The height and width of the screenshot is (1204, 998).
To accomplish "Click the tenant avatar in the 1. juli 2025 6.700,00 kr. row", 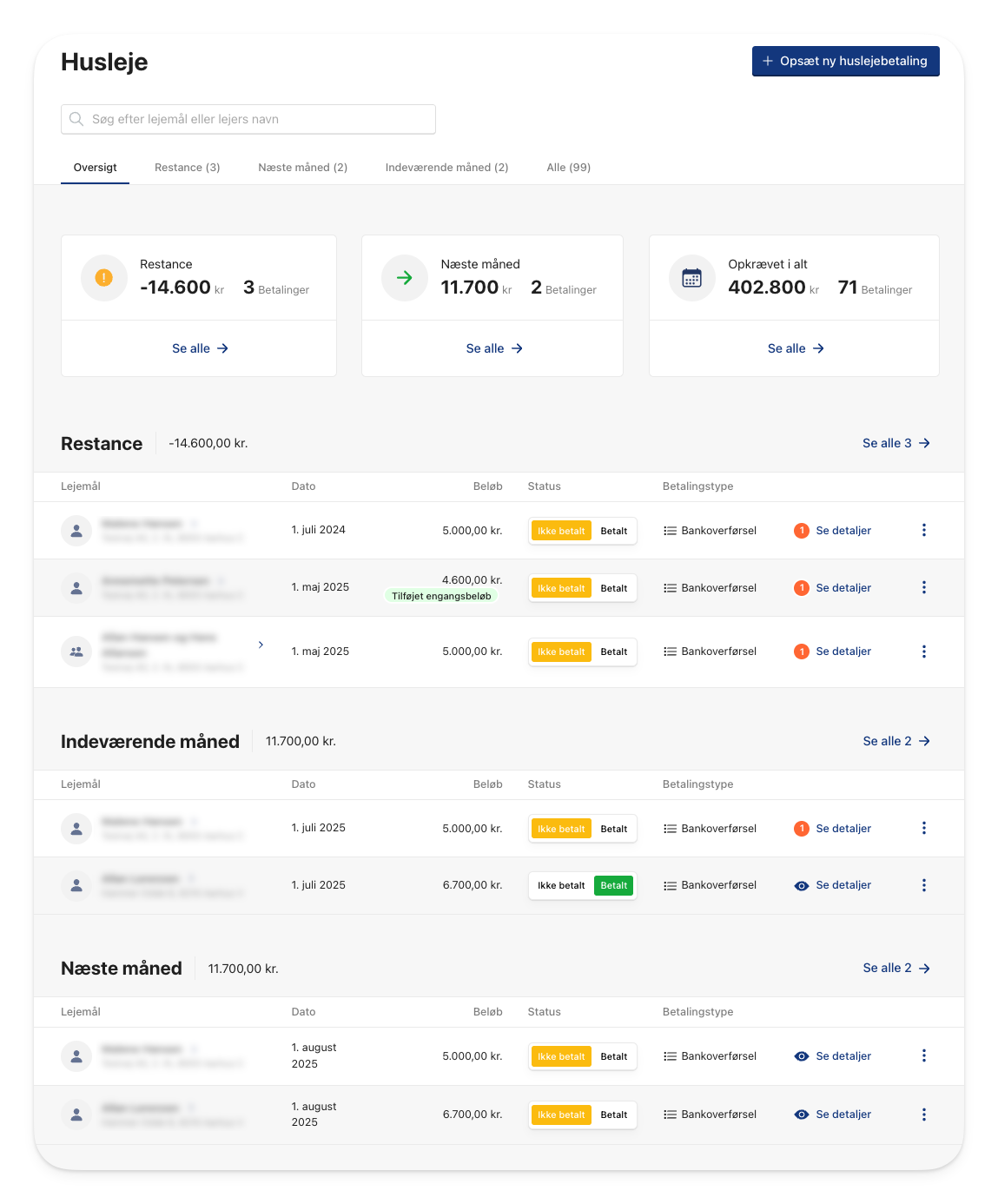I will click(76, 885).
